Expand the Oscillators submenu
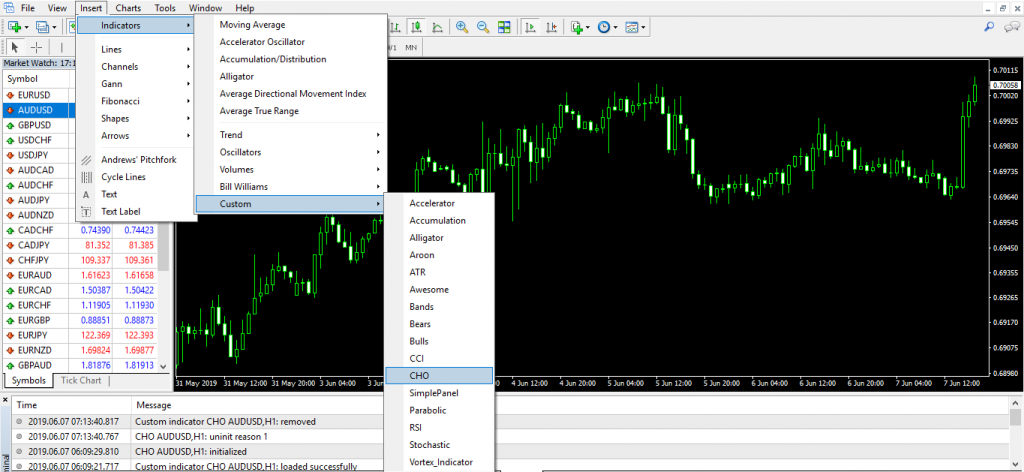The image size is (1024, 472). (291, 152)
